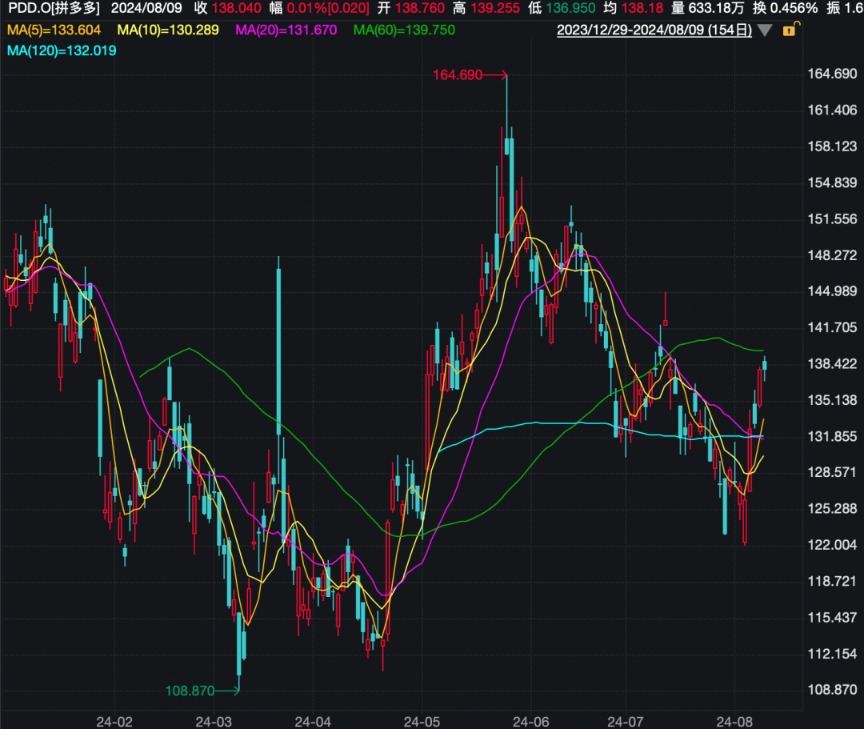Click the closing price 138.040 value
This screenshot has height=729, width=864.
pos(238,8)
